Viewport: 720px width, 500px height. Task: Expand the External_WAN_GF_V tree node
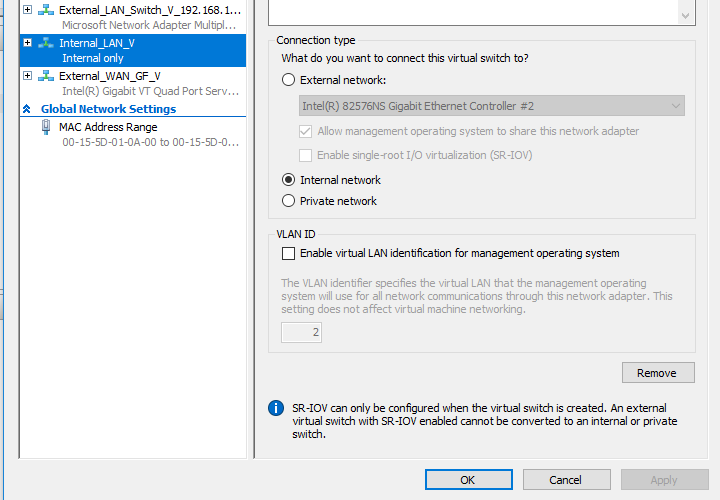(x=28, y=76)
